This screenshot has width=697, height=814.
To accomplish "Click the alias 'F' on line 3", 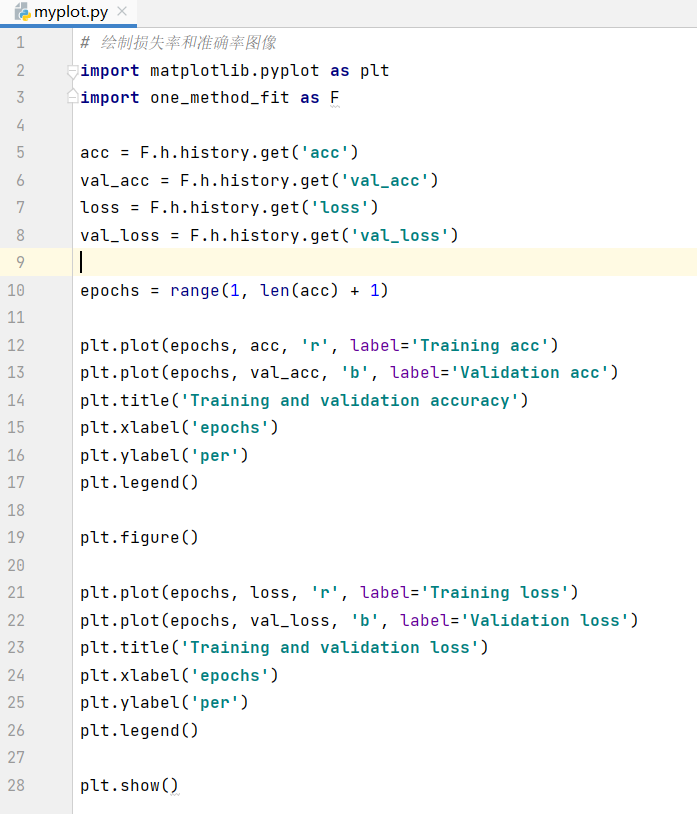I will point(335,98).
